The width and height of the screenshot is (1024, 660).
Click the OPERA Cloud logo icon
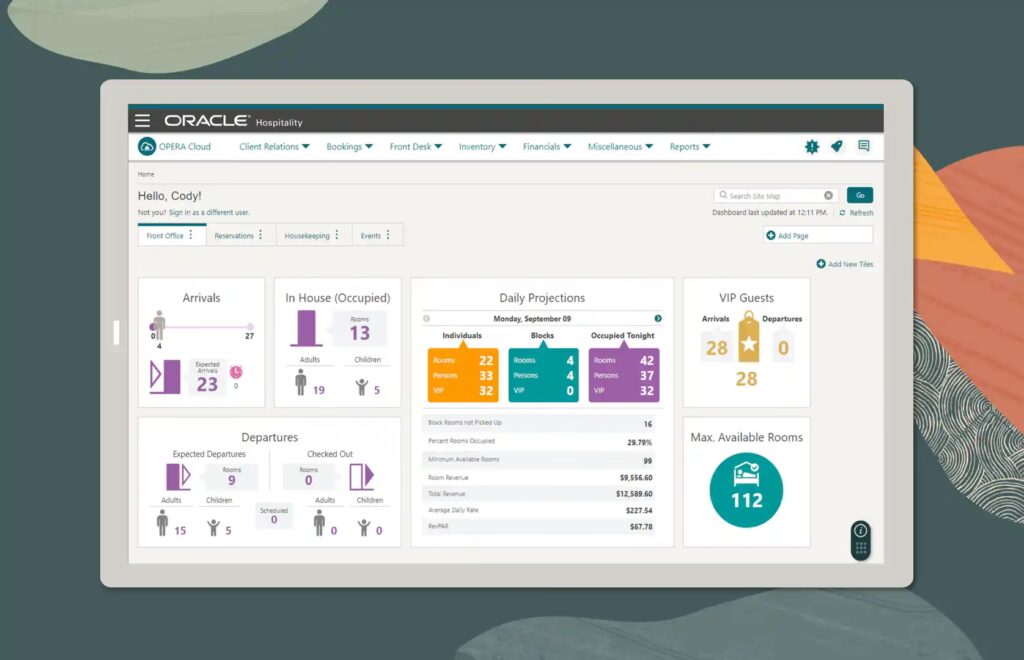click(x=147, y=147)
